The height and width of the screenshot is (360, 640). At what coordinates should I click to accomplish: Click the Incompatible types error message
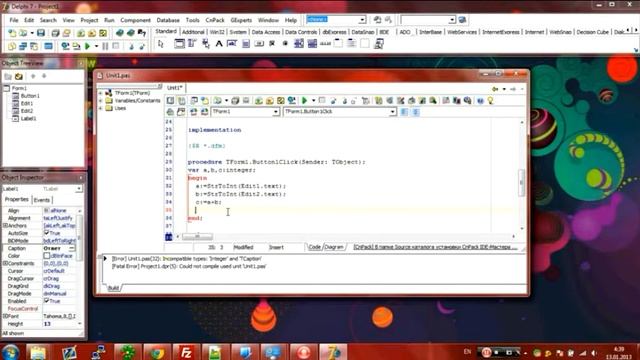point(187,259)
